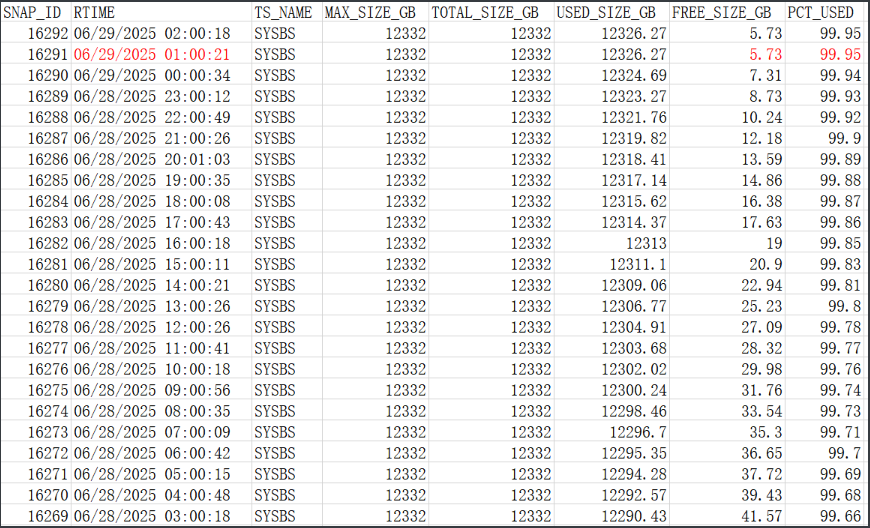
Task: Select used size value 12311.1
Action: pos(638,265)
